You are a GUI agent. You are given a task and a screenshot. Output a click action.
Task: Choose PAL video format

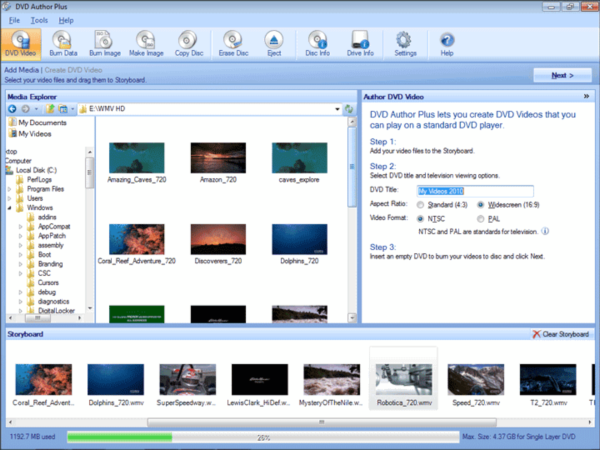[481, 219]
